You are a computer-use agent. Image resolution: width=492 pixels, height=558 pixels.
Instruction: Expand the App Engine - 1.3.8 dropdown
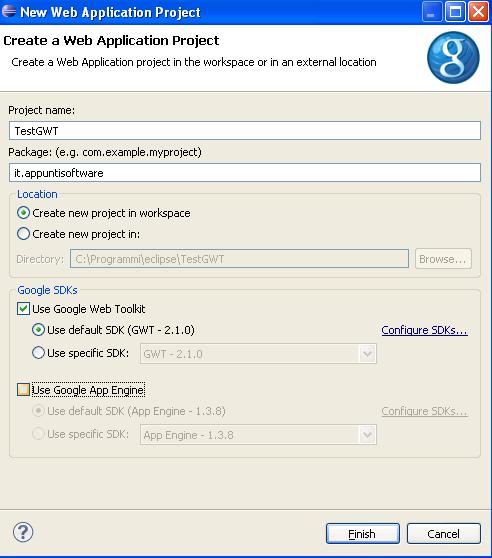click(258, 435)
